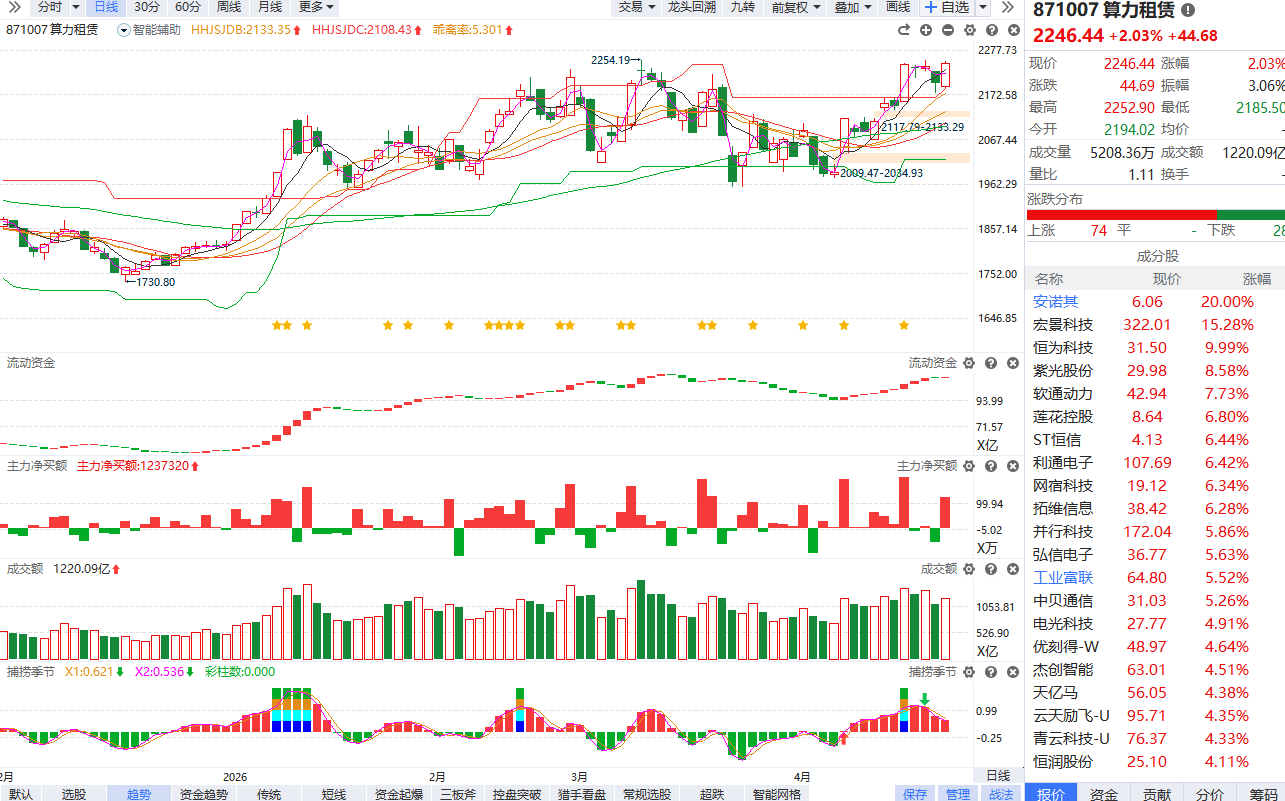The height and width of the screenshot is (801, 1285).
Task: Click the share arrow icon above main chart
Action: point(904,30)
